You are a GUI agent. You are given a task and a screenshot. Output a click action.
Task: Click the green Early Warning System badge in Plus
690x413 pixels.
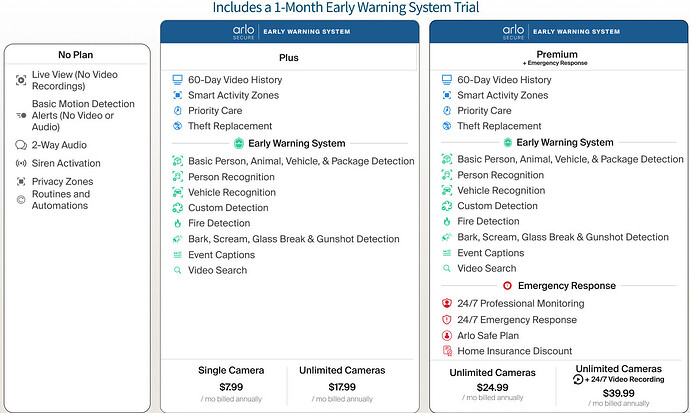pos(239,143)
